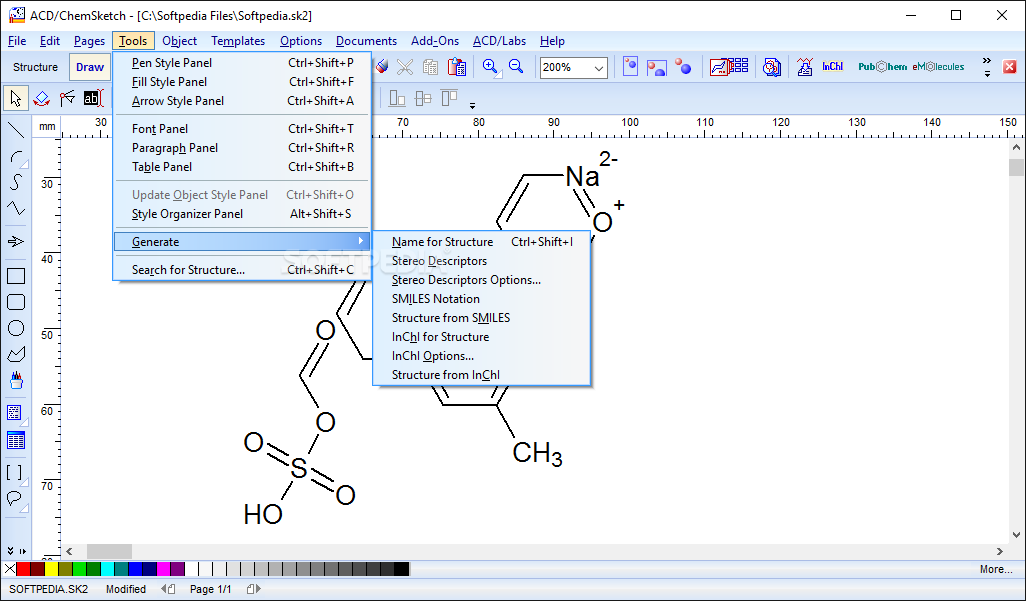Open the eMolecules search button
The image size is (1026, 601).
coord(938,67)
